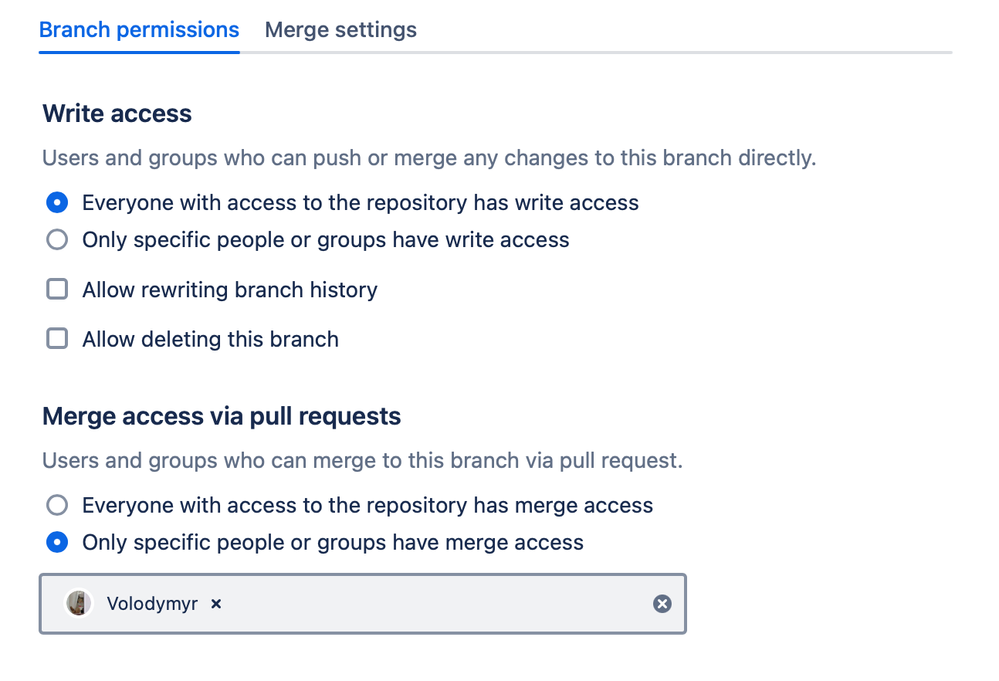Click the Write access heading

[x=117, y=114]
